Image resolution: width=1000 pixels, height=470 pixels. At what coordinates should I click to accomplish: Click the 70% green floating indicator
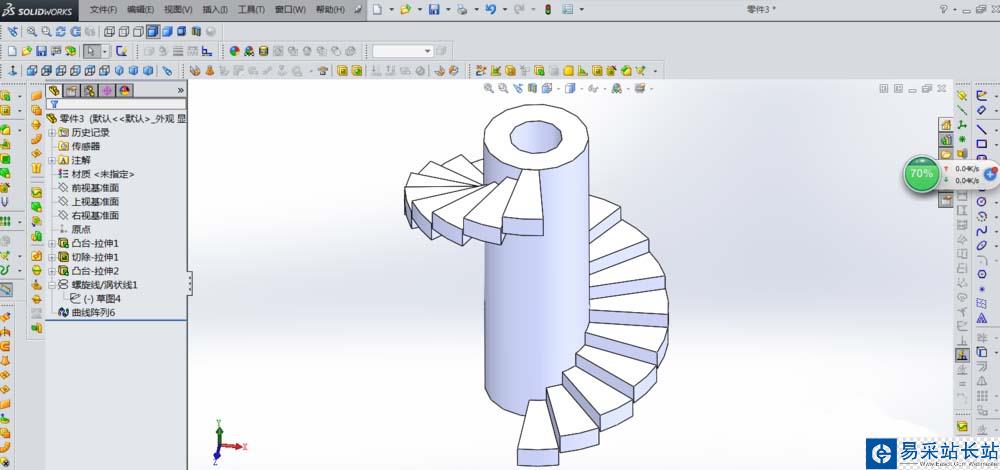(921, 173)
